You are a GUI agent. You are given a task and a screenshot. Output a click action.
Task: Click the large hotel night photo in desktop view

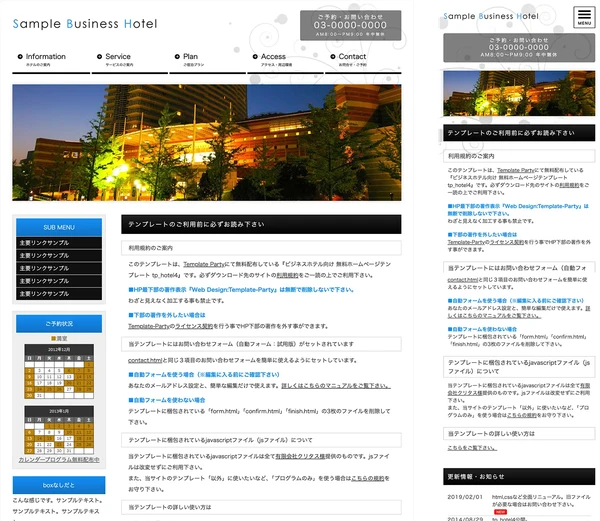click(x=207, y=142)
